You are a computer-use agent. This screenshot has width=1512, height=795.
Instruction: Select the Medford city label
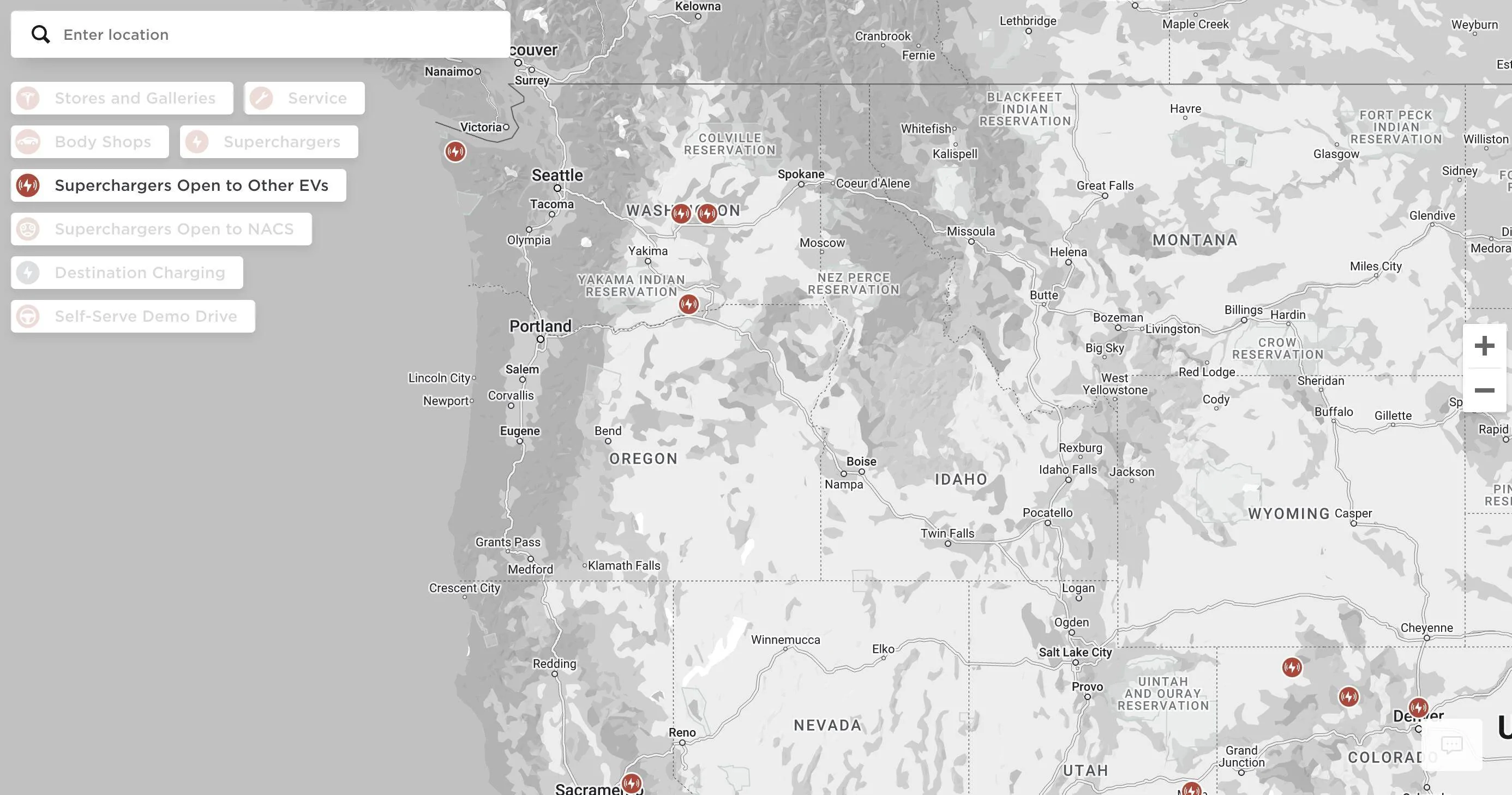click(530, 569)
